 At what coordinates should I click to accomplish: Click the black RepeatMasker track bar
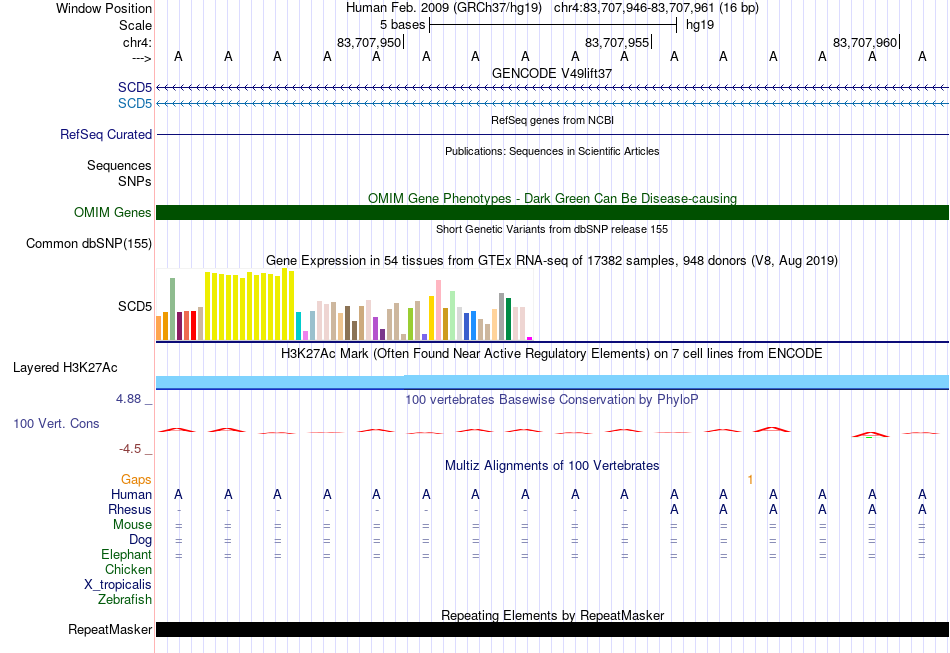552,629
